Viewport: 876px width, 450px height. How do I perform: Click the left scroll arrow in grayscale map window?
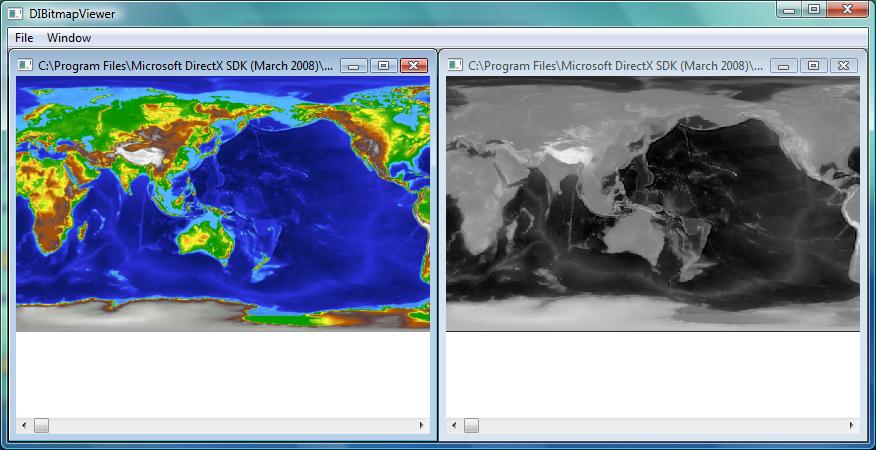[454, 425]
